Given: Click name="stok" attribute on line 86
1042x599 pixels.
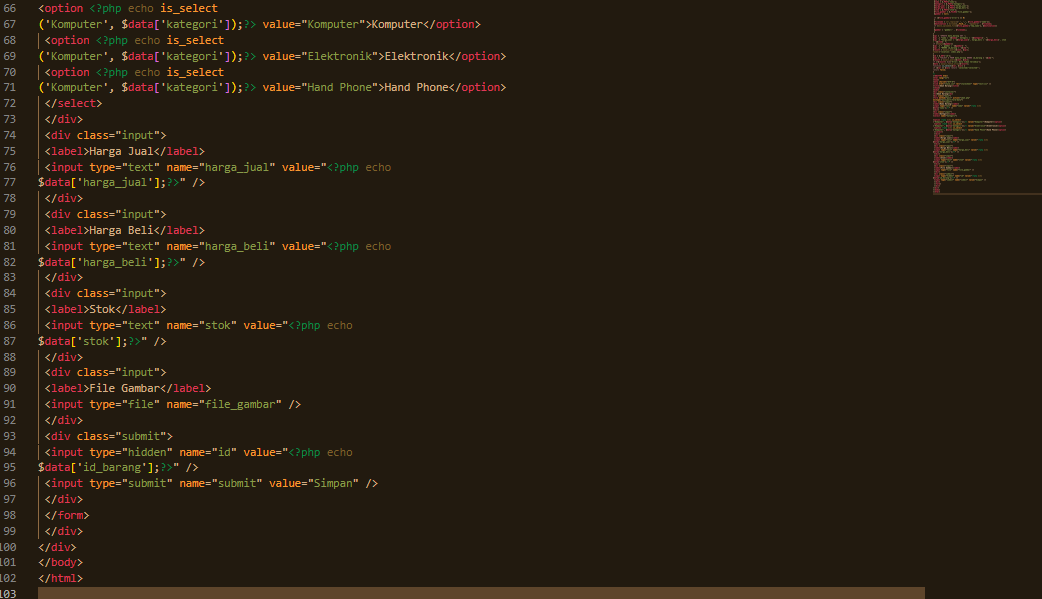Looking at the screenshot, I should click(201, 326).
